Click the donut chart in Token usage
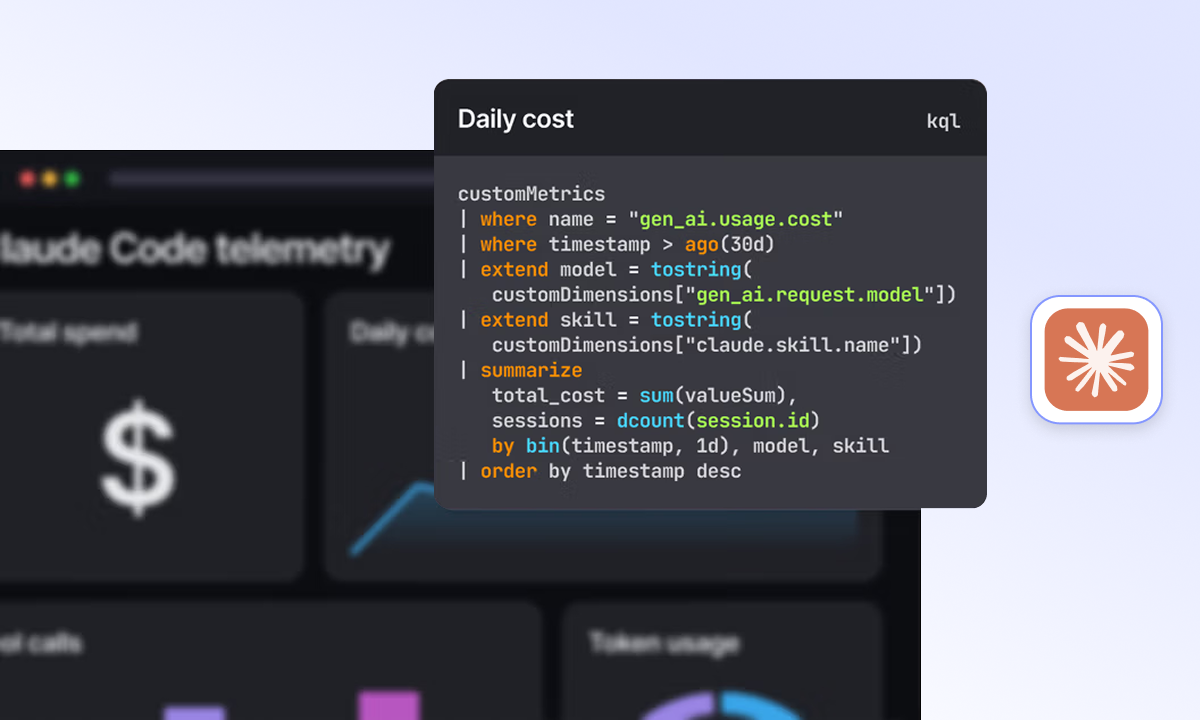 722,706
